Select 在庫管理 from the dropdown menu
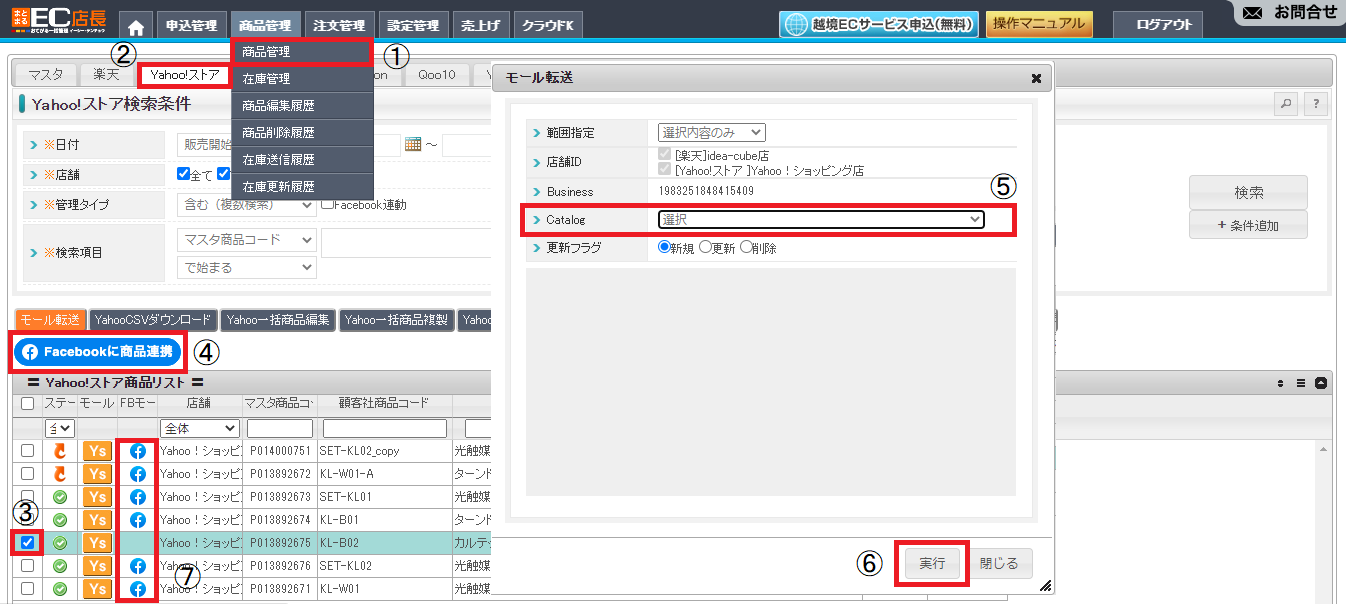Viewport: 1346px width, 604px height. click(x=302, y=78)
